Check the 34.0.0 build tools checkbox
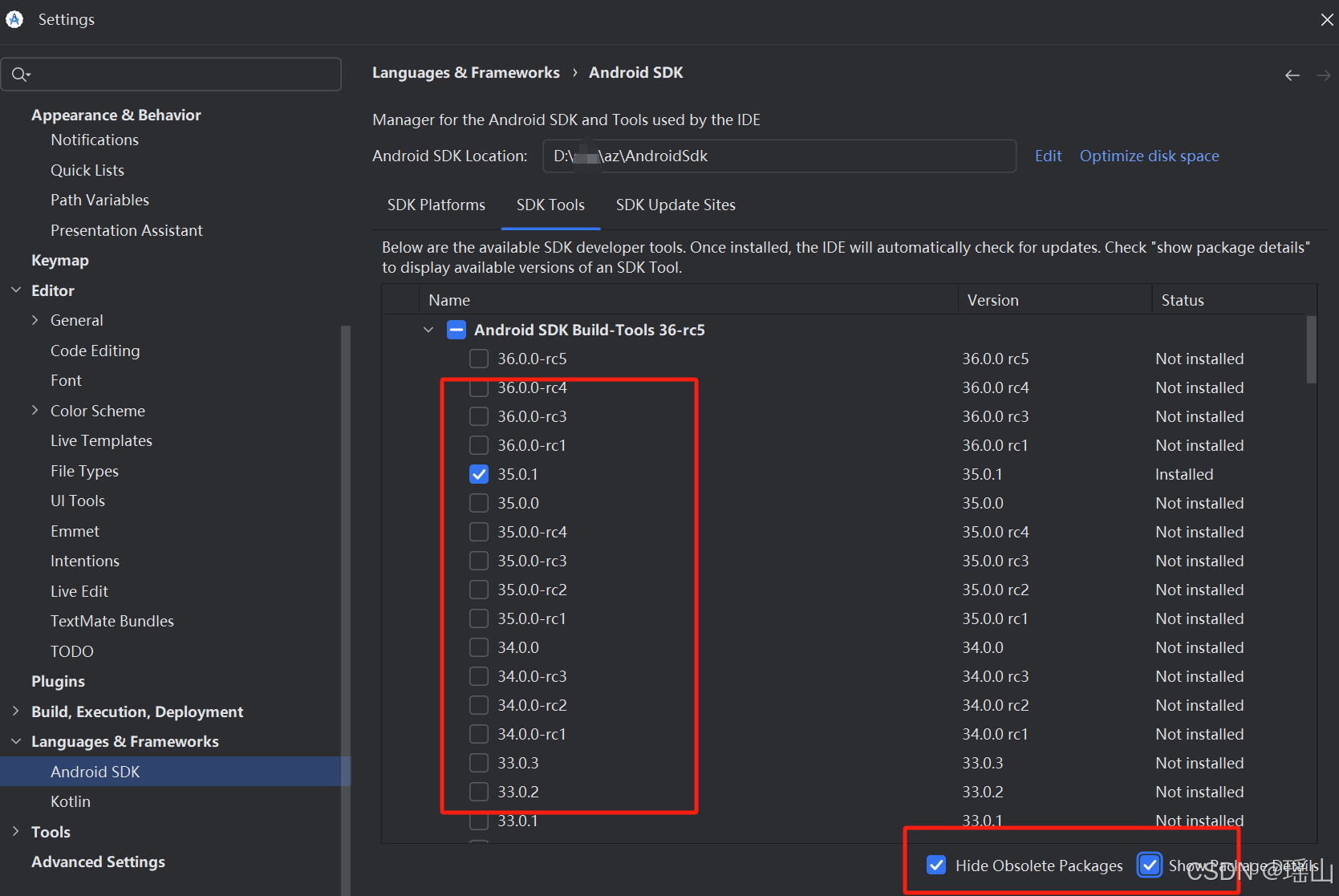The width and height of the screenshot is (1339, 896). tap(479, 647)
